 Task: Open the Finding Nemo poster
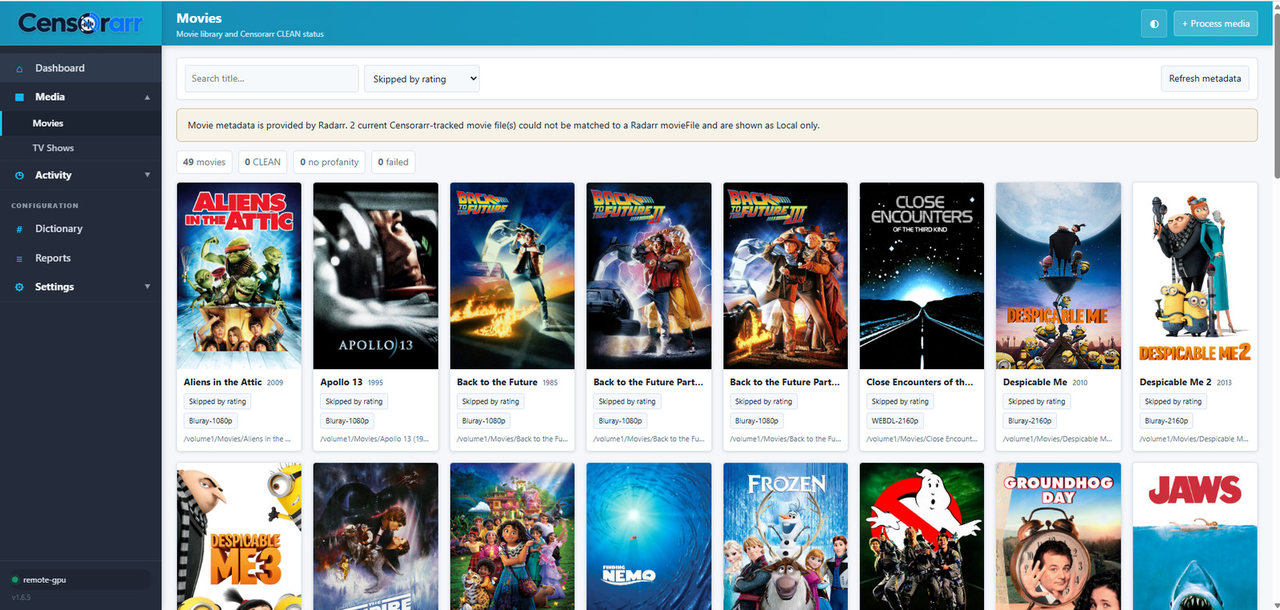(x=649, y=536)
